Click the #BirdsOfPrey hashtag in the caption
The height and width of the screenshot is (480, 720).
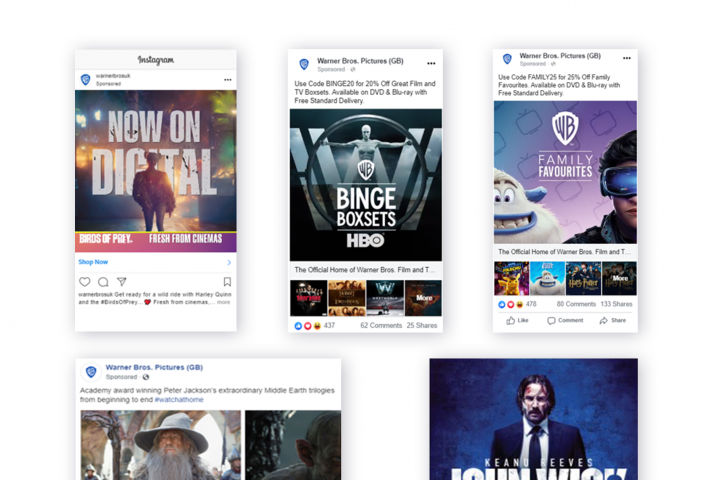[x=118, y=302]
